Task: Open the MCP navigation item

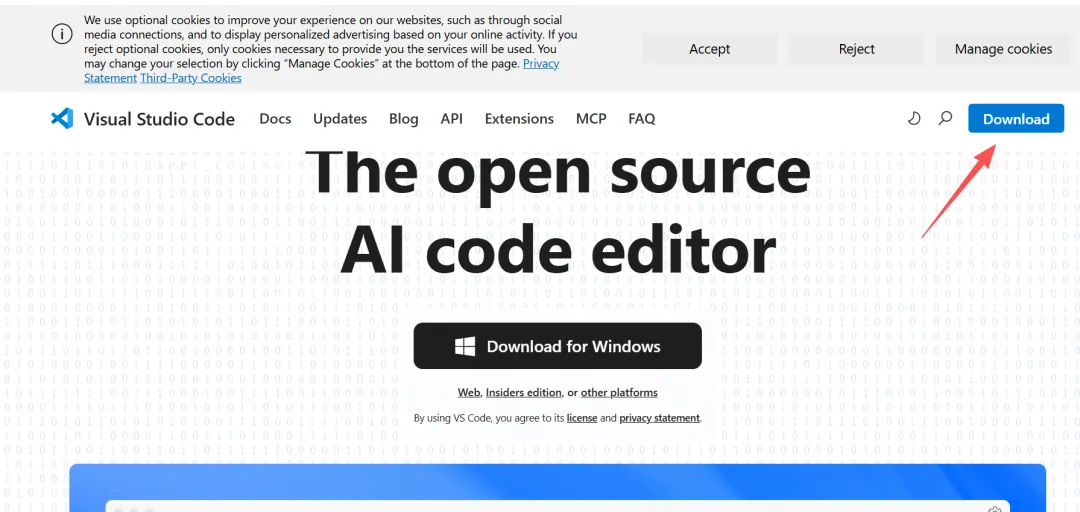Action: click(x=591, y=119)
